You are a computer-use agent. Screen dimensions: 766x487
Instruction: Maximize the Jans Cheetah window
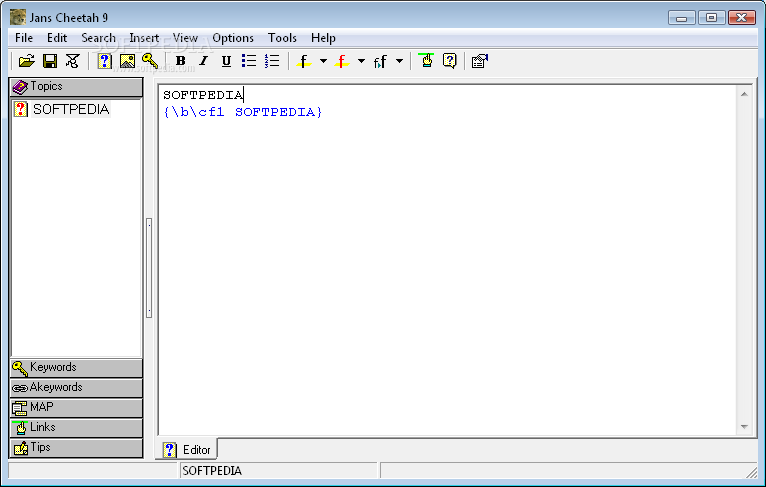(x=711, y=18)
